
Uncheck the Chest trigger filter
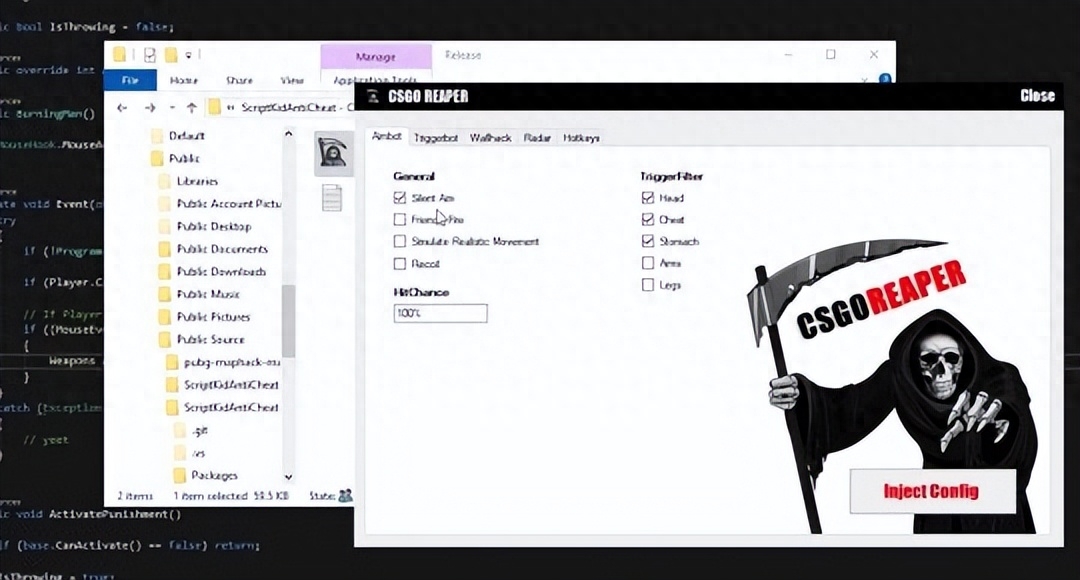[x=647, y=220]
